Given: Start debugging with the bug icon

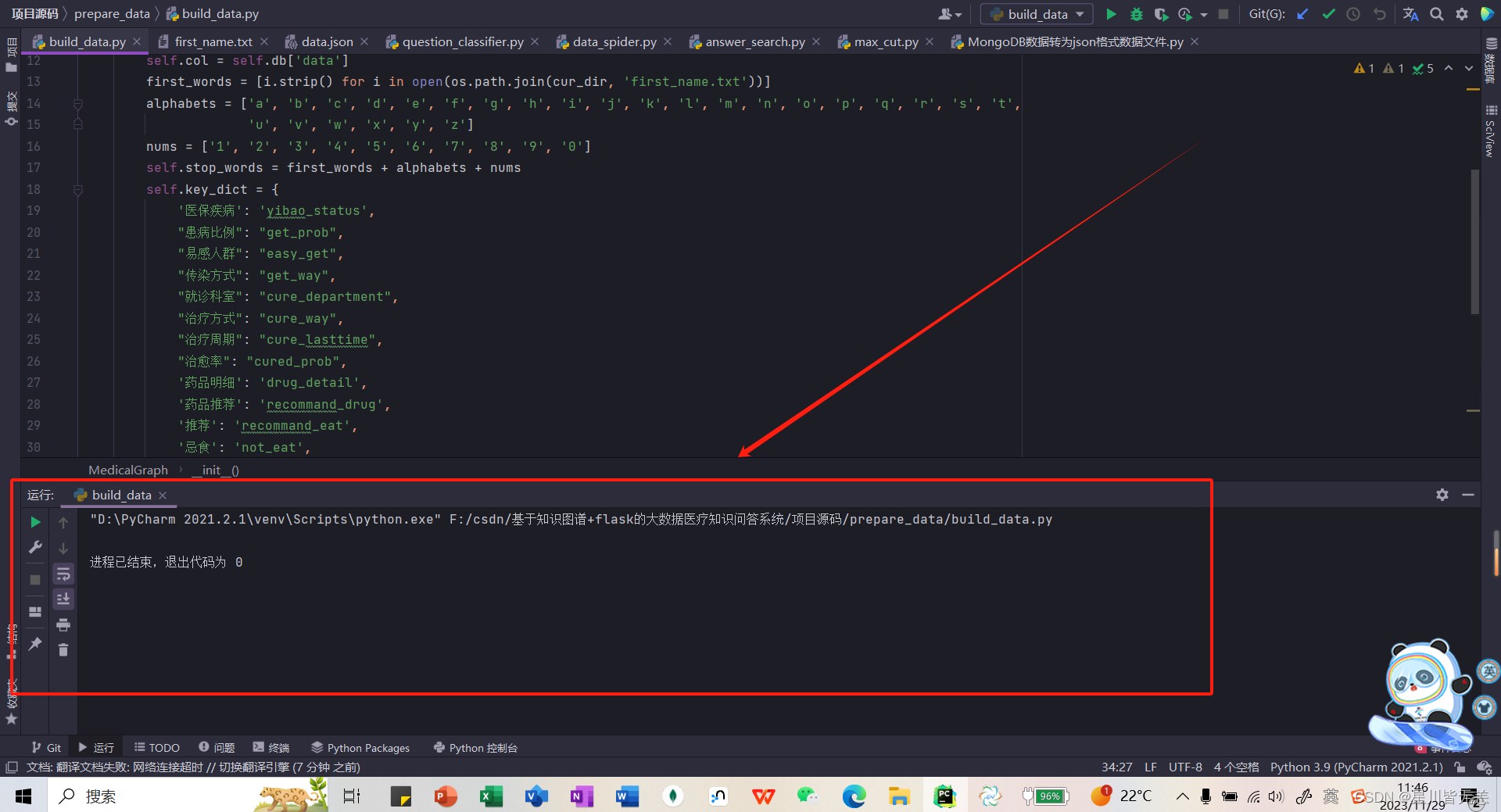Looking at the screenshot, I should 1136,14.
